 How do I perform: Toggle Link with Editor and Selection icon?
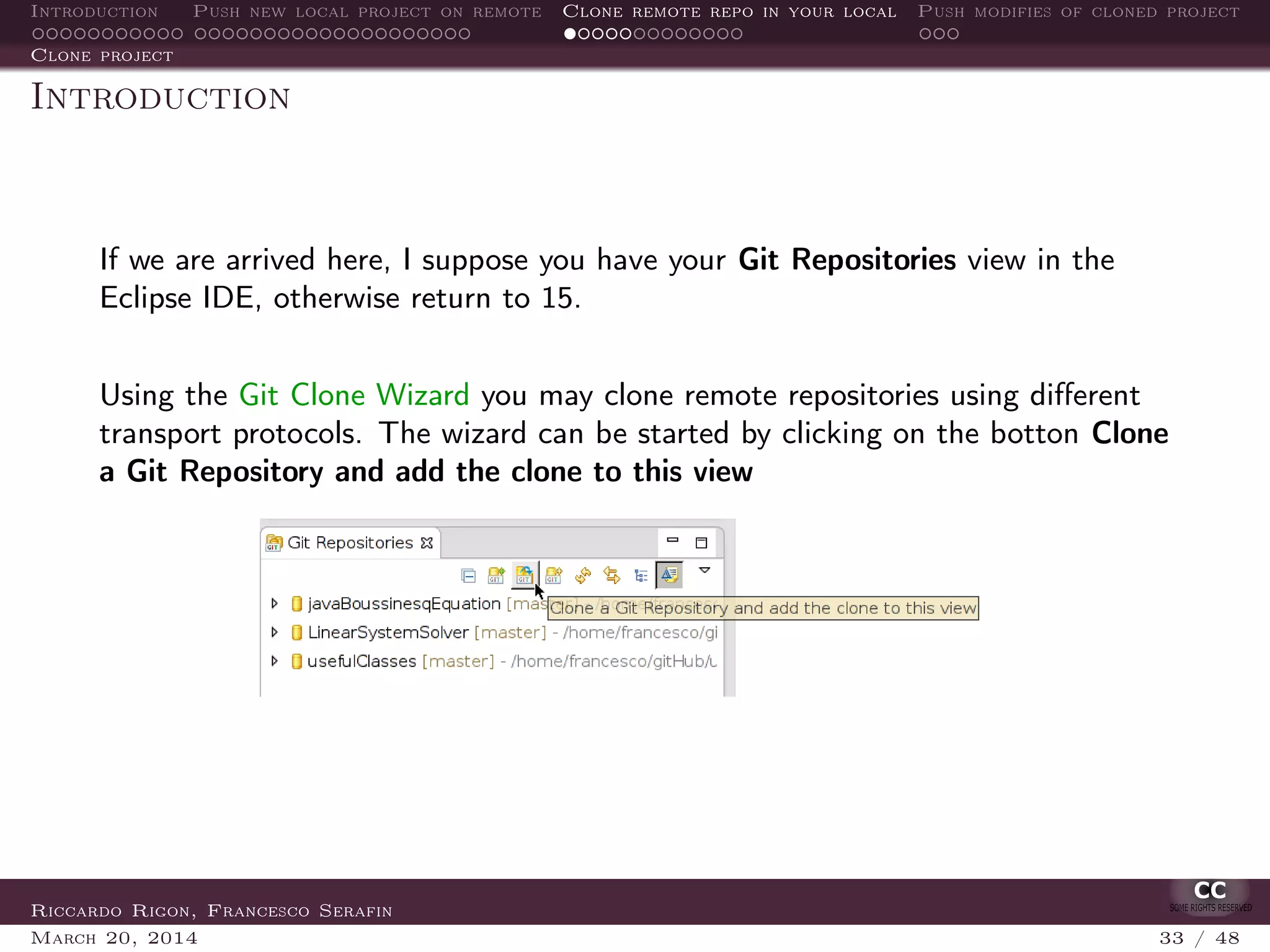click(612, 576)
